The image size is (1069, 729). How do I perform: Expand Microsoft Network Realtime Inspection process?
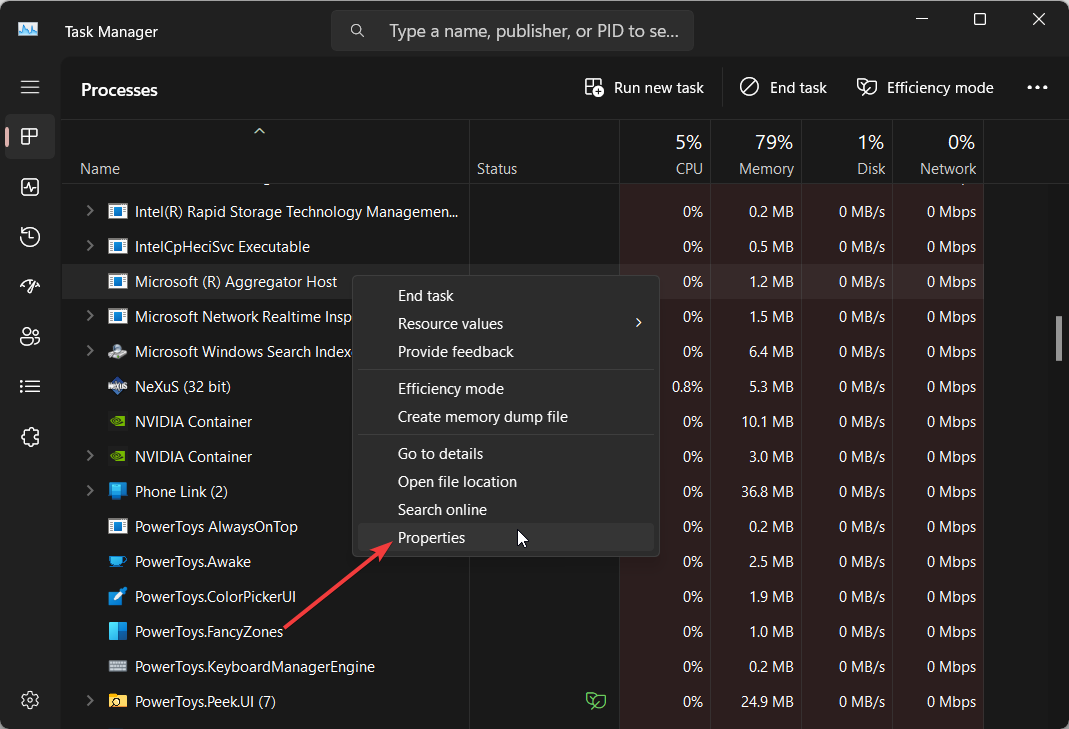click(89, 316)
